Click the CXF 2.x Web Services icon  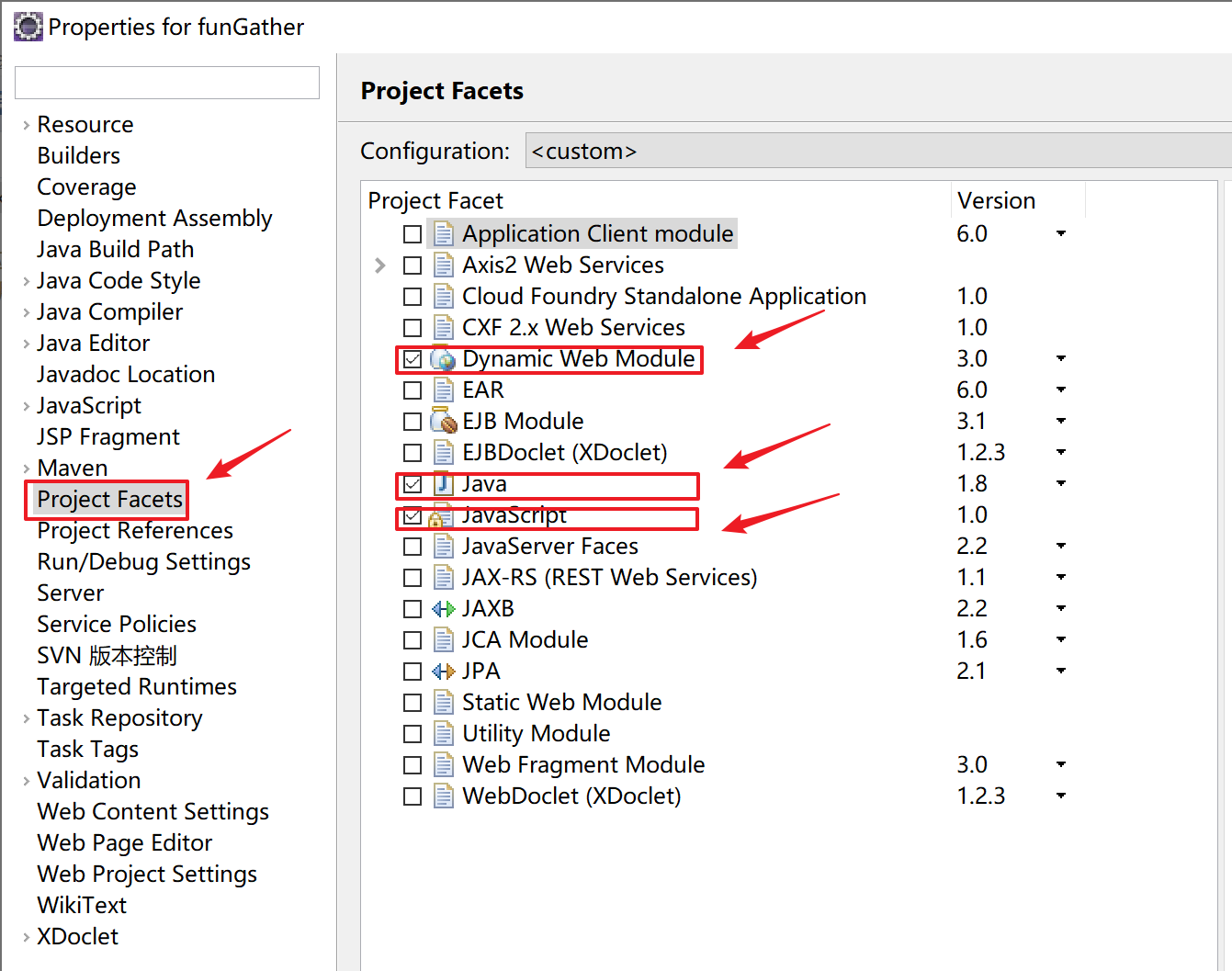pyautogui.click(x=444, y=328)
